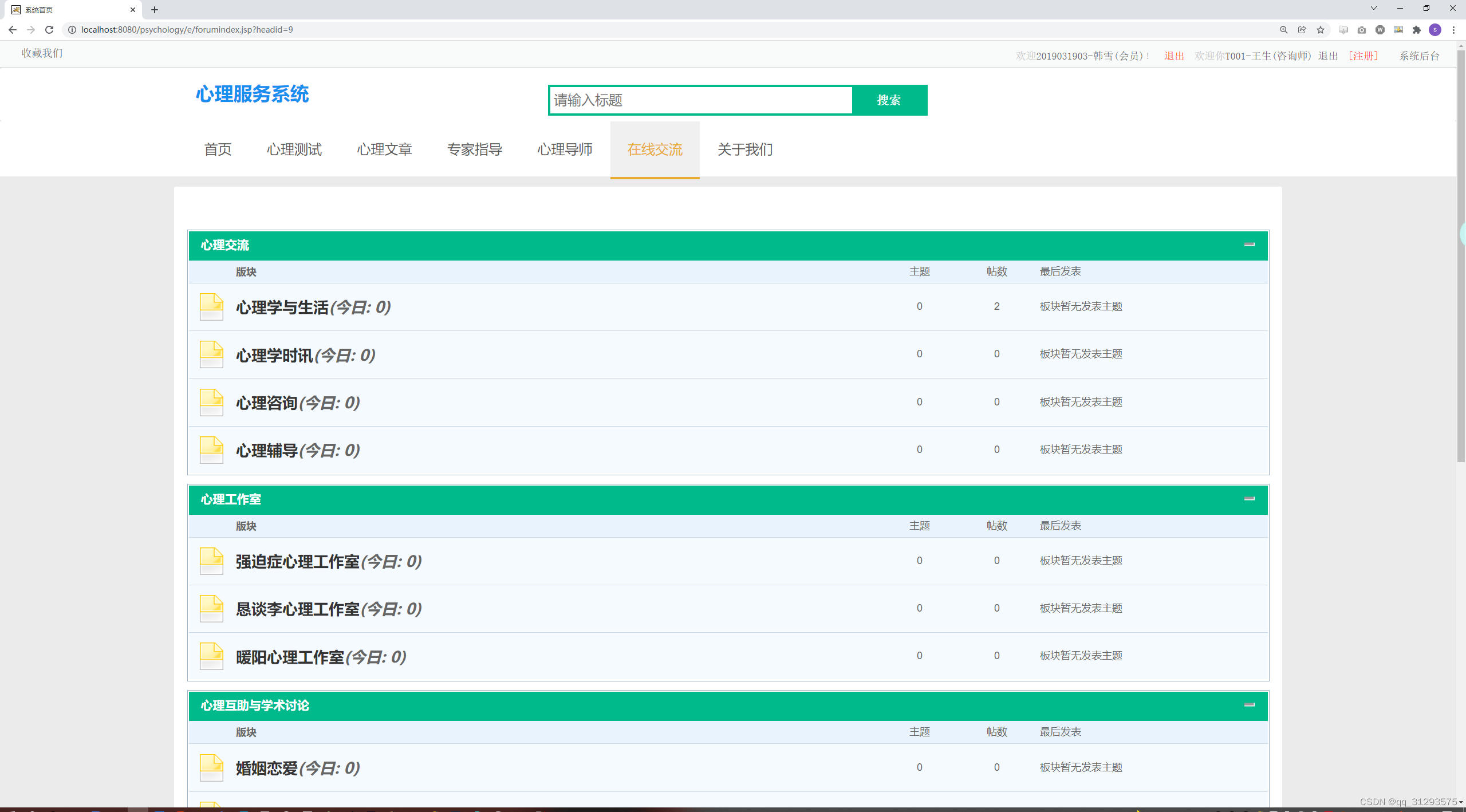Click the browser zoom magnifier icon
Viewport: 1466px width, 812px height.
1284,30
